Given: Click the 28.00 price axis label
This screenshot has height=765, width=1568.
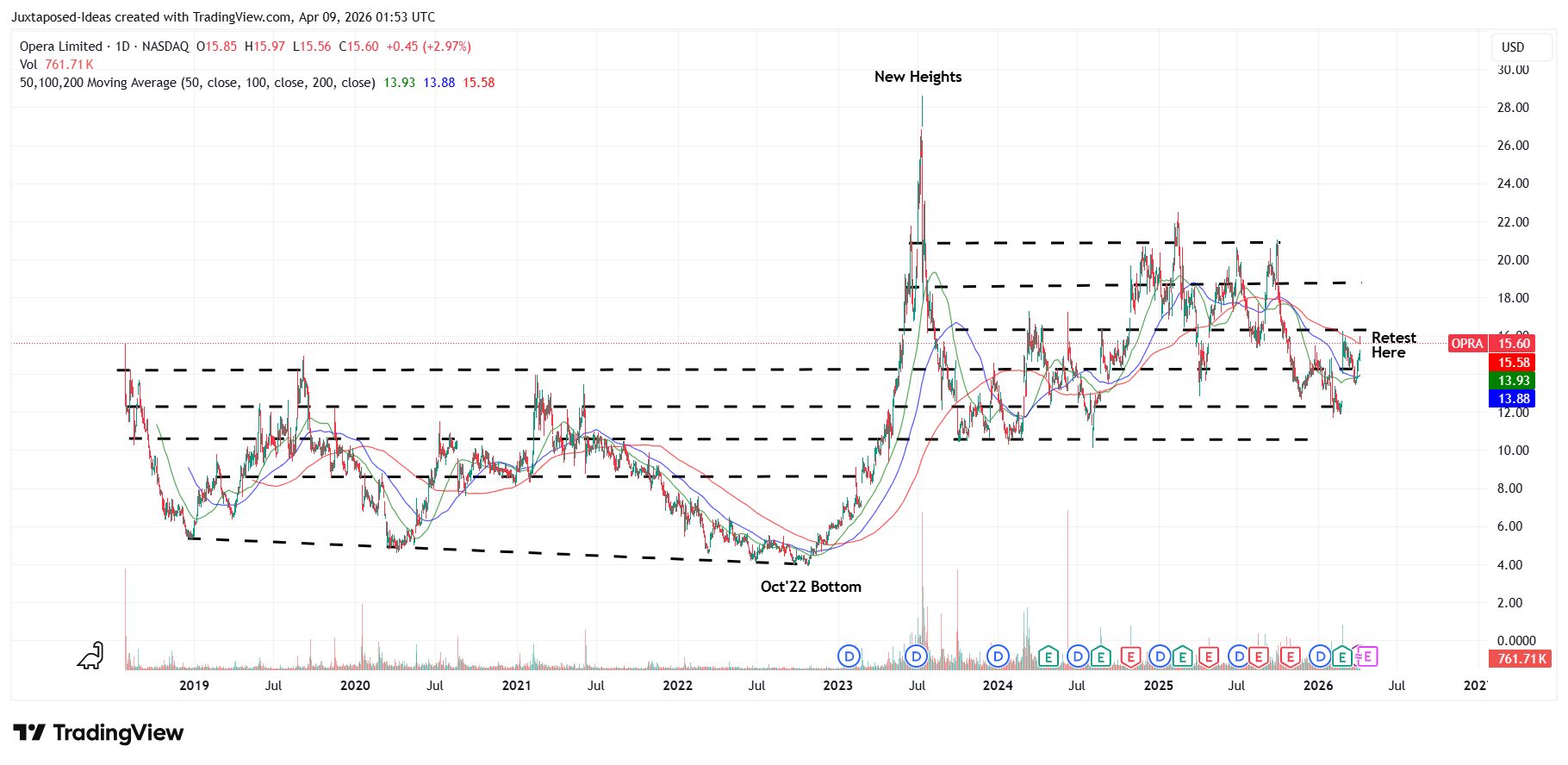Looking at the screenshot, I should click(x=1513, y=108).
